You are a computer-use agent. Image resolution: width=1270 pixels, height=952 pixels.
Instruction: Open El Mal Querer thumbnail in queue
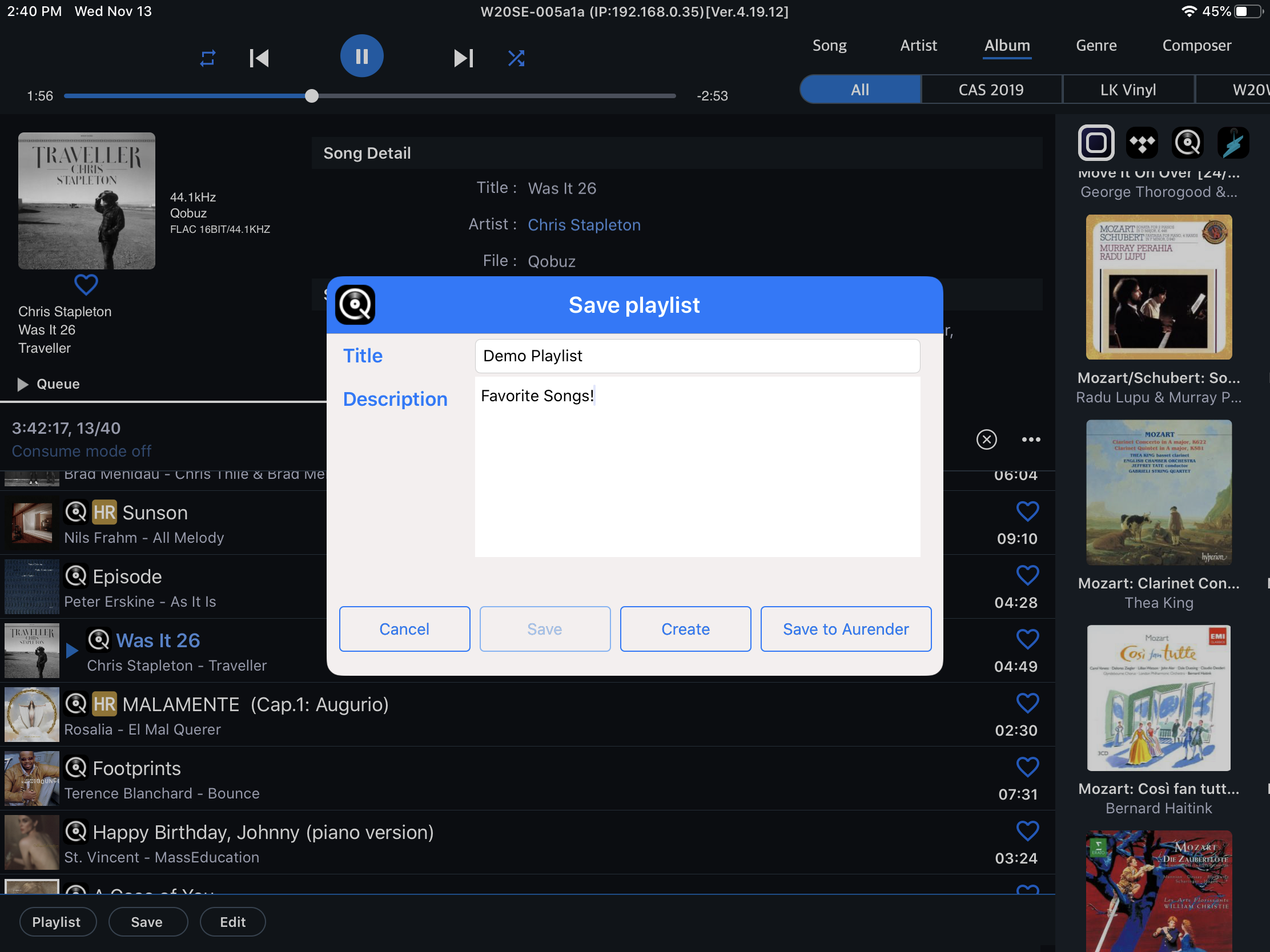click(x=32, y=715)
